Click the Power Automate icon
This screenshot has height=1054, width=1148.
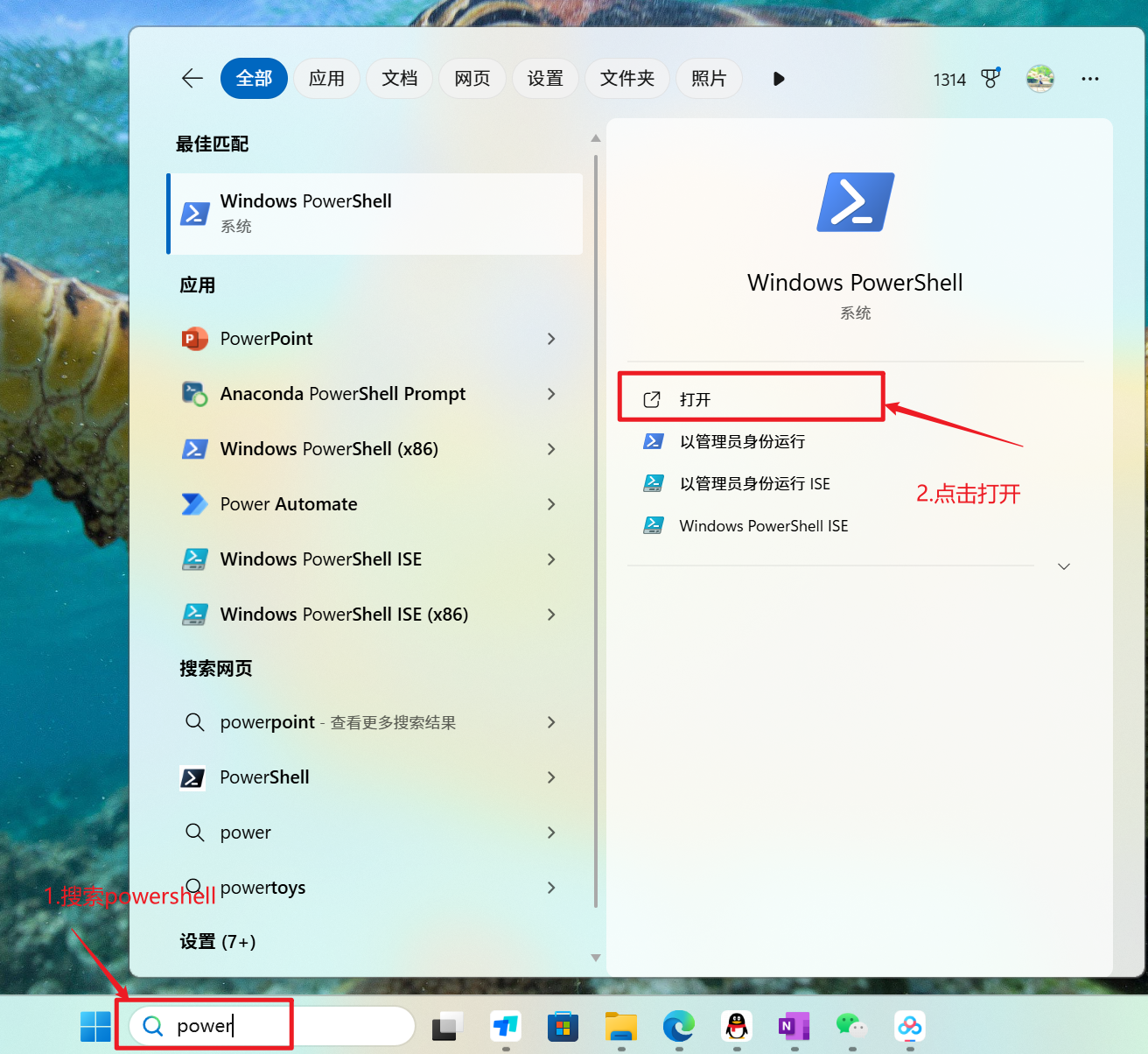194,504
